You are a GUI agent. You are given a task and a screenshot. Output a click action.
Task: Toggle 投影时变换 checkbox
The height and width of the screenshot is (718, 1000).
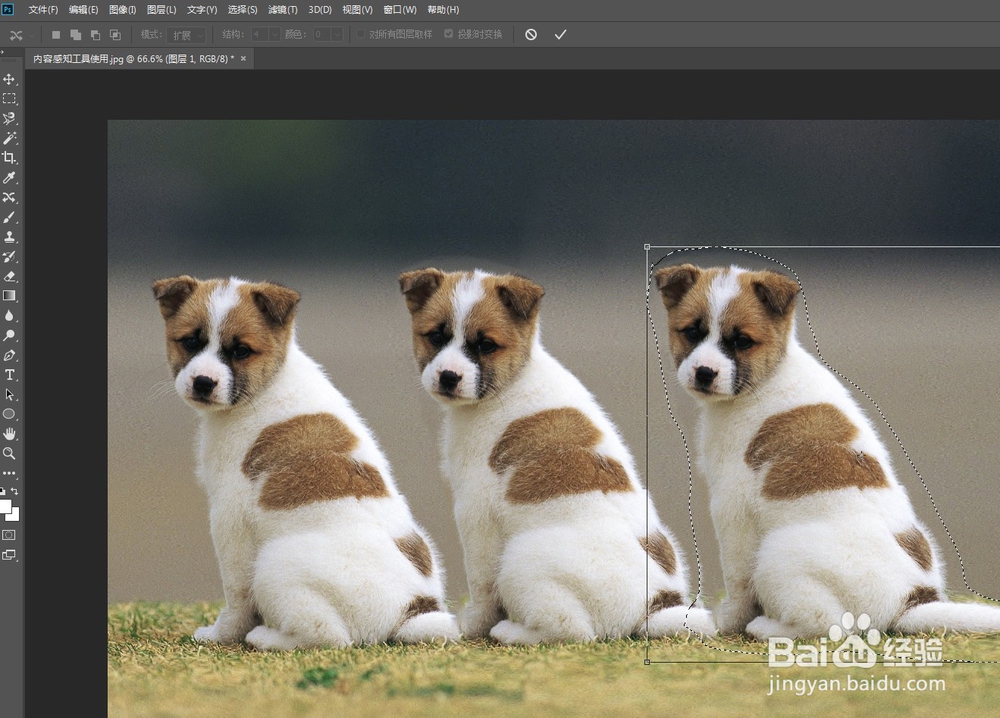(448, 34)
